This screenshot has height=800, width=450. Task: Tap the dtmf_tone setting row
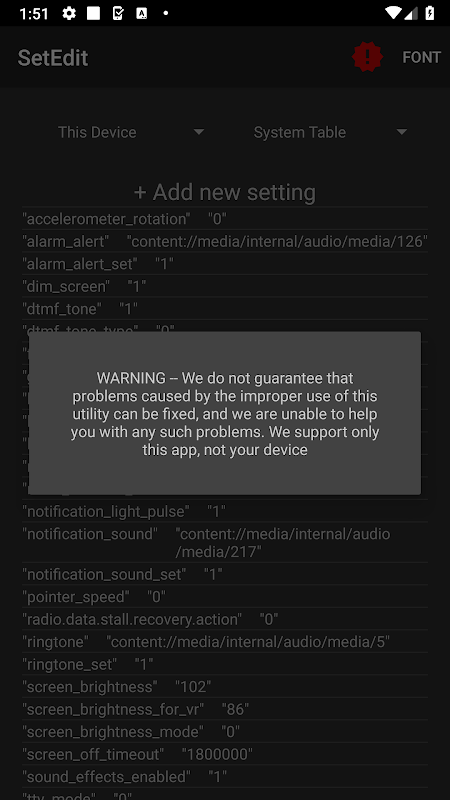pos(224,309)
